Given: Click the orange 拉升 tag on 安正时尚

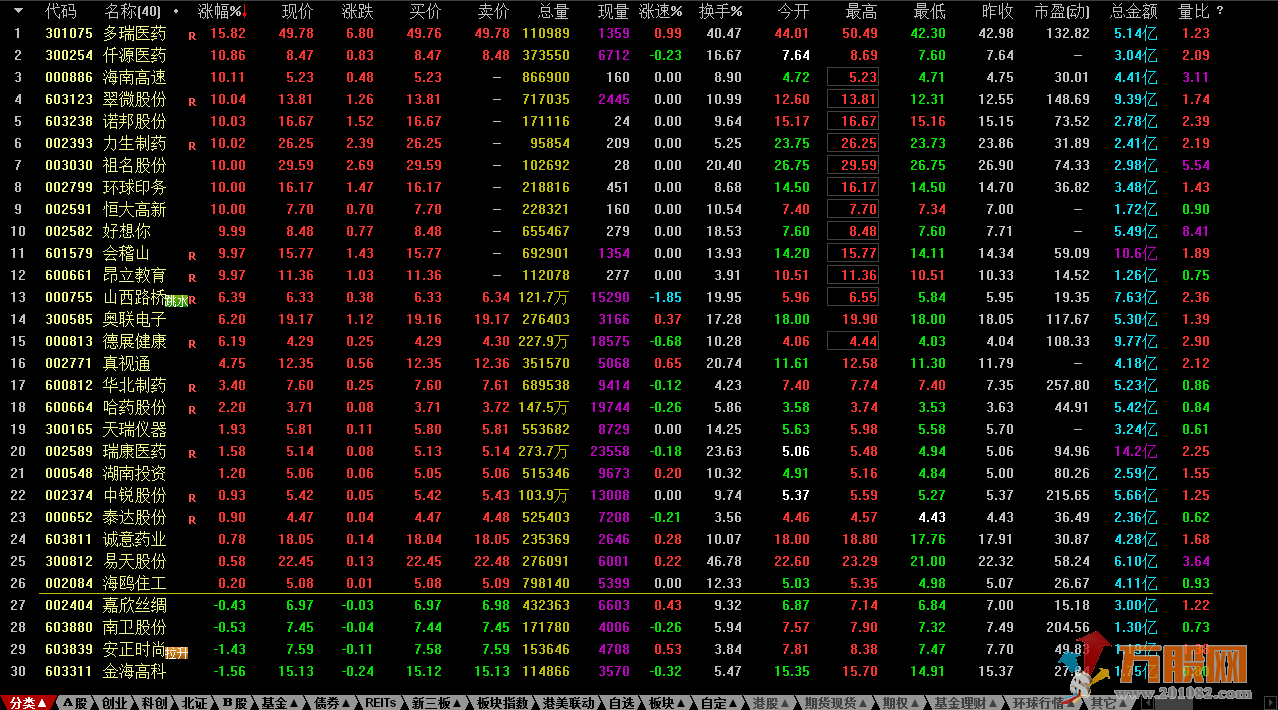Looking at the screenshot, I should pyautogui.click(x=177, y=651).
